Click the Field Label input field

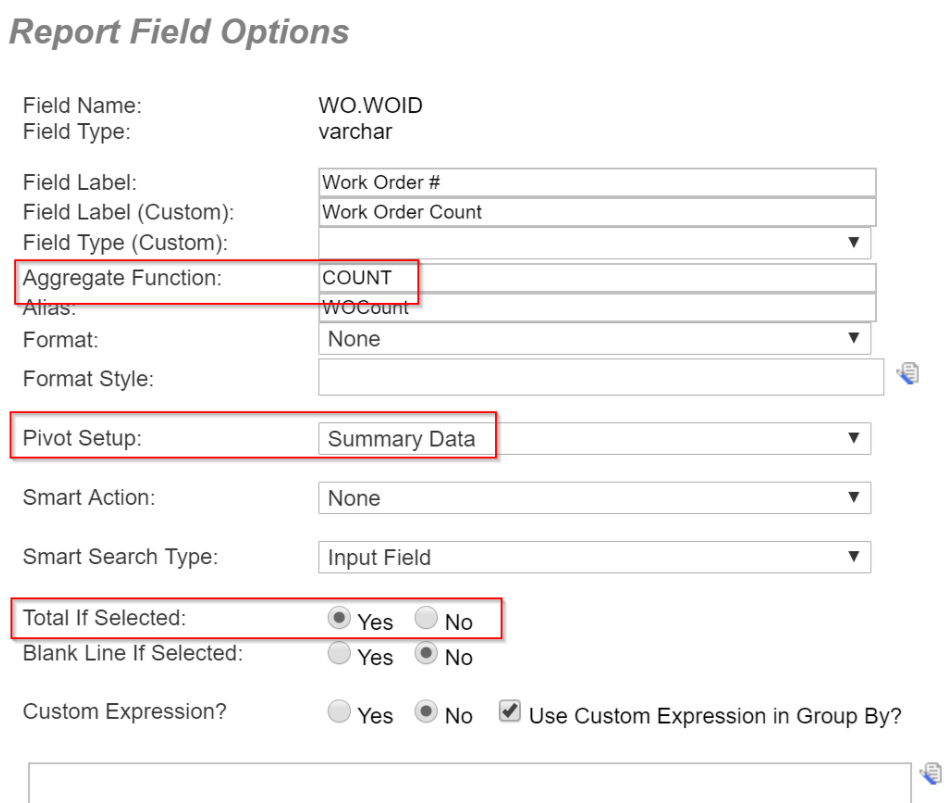(x=596, y=183)
